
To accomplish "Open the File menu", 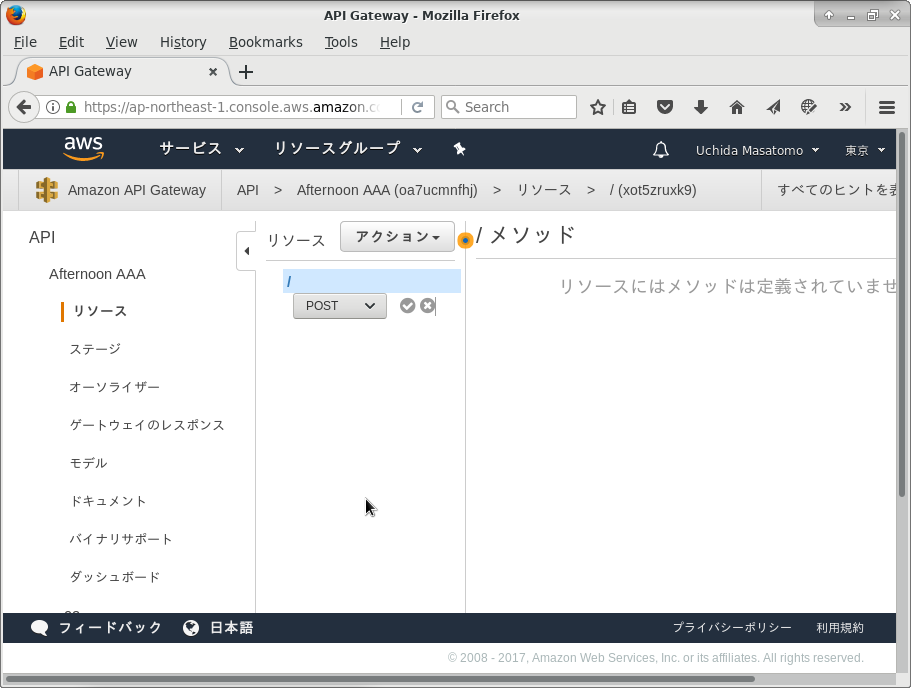I will (x=25, y=42).
